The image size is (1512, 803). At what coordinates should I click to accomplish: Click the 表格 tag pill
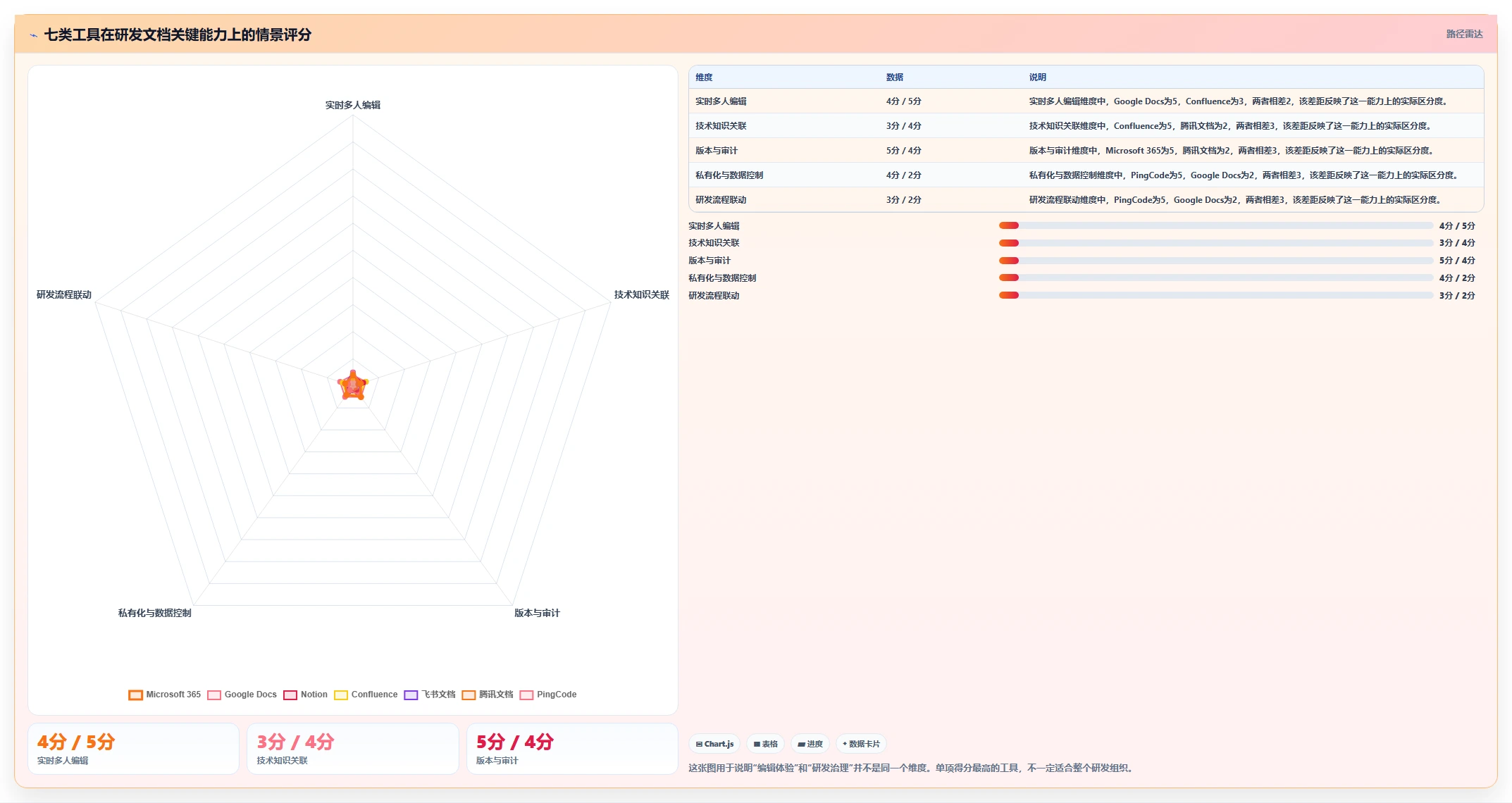coord(765,744)
